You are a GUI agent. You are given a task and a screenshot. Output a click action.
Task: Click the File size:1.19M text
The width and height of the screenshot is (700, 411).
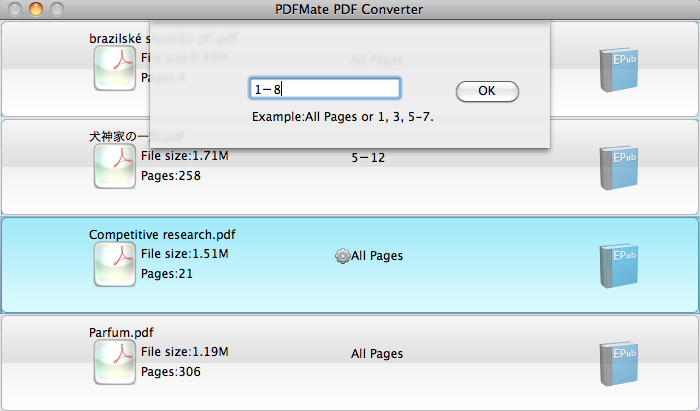point(185,352)
